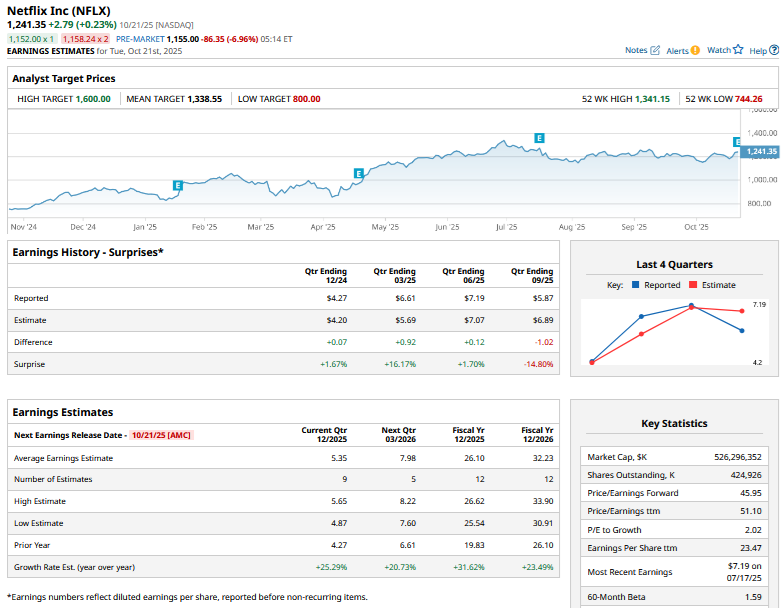
Task: Click the 10/21/25 [AMC] earnings date badge
Action: 161,435
